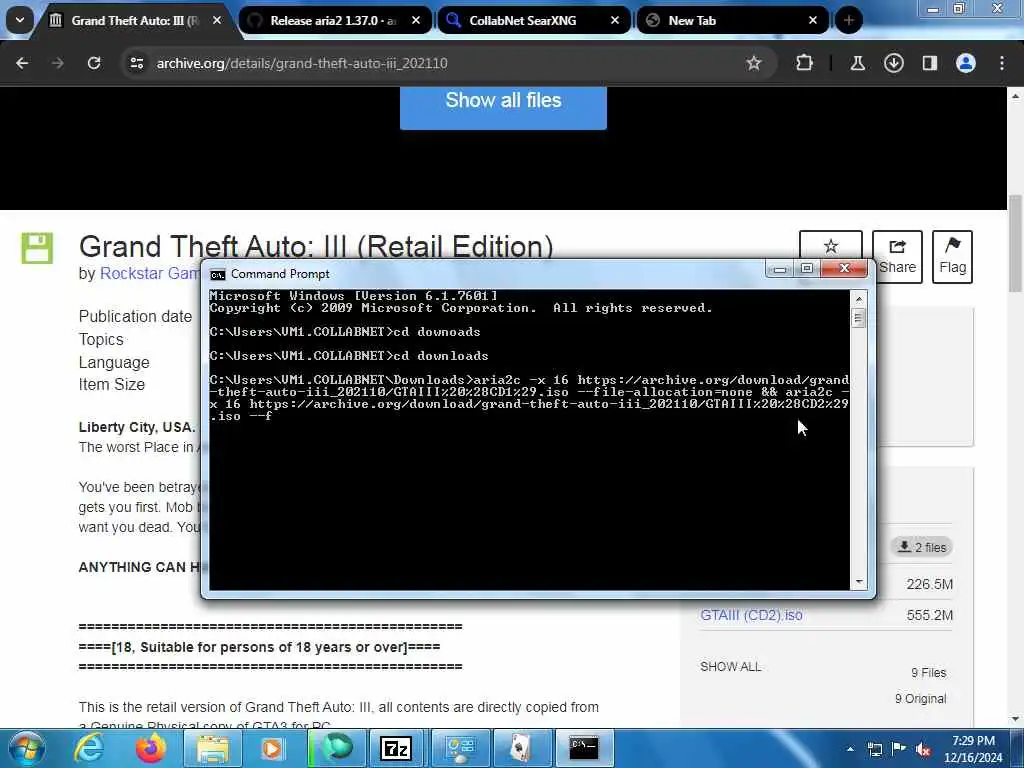The image size is (1024, 768).
Task: Open the network tray icon
Action: point(874,749)
